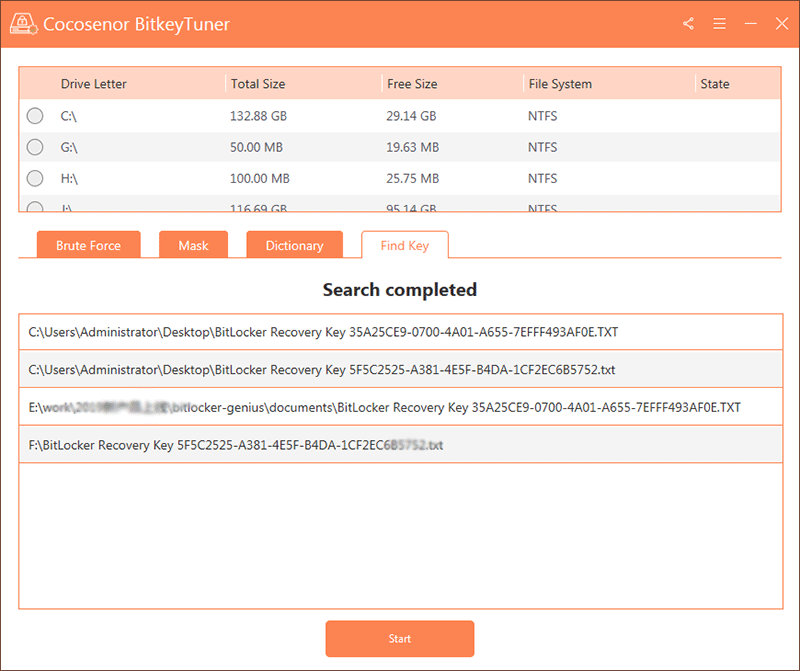Click the Cocosenor BitkeyTuner title text
Viewport: 800px width, 671px height.
tap(136, 24)
